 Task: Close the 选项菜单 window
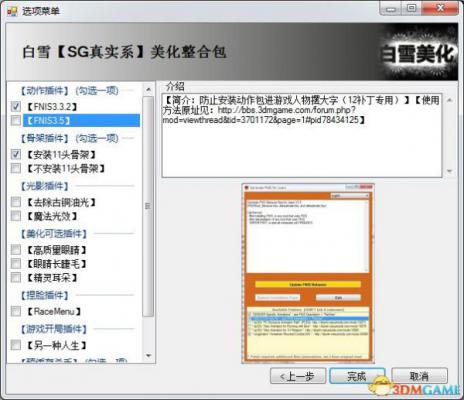(441, 8)
